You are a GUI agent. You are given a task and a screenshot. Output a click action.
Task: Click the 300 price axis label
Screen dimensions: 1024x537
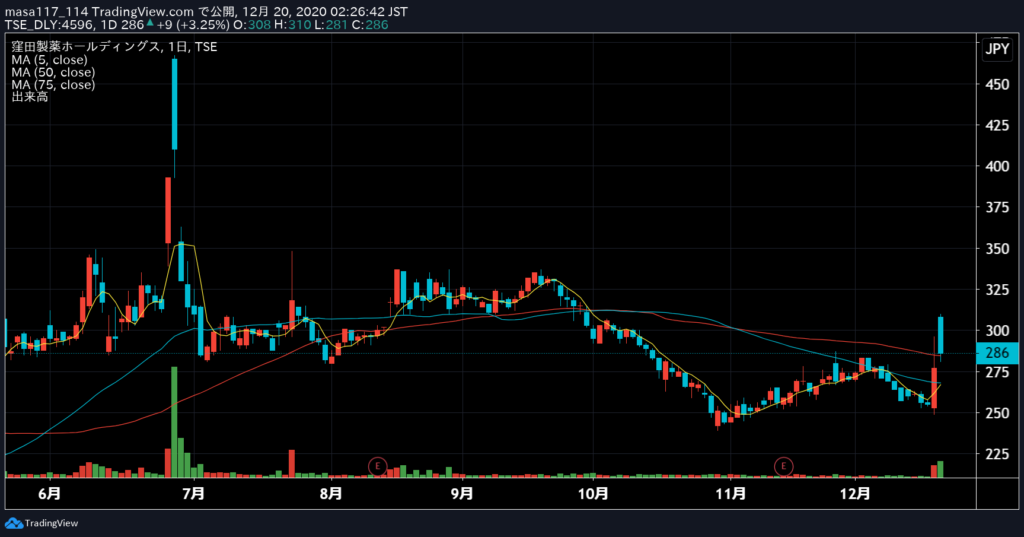(x=997, y=331)
